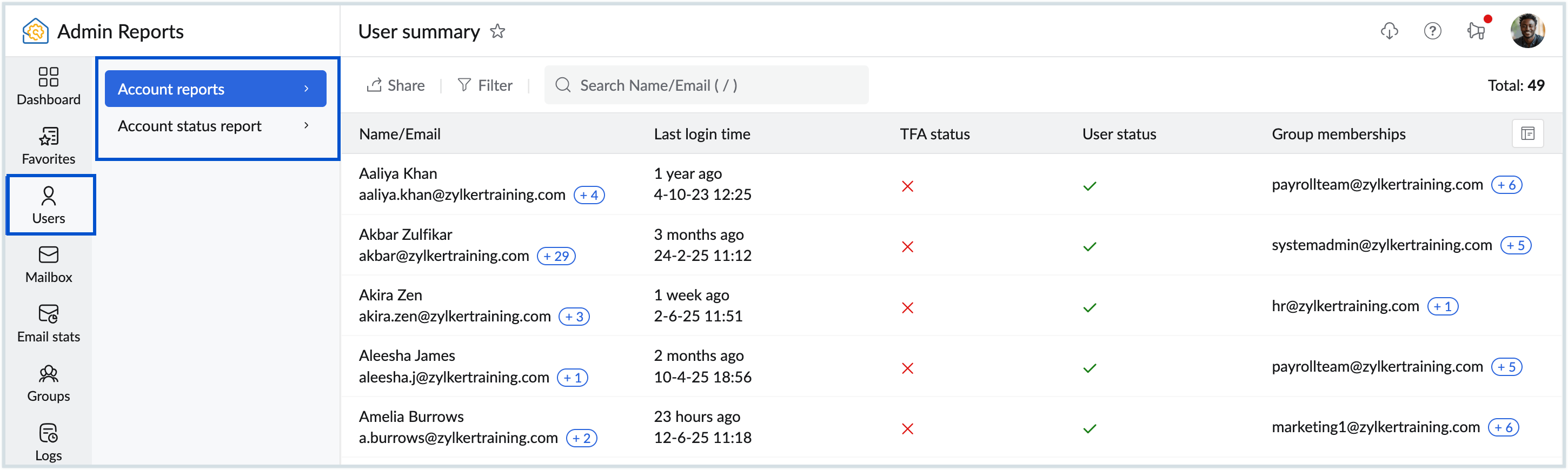Click the cloud download icon

[1389, 31]
